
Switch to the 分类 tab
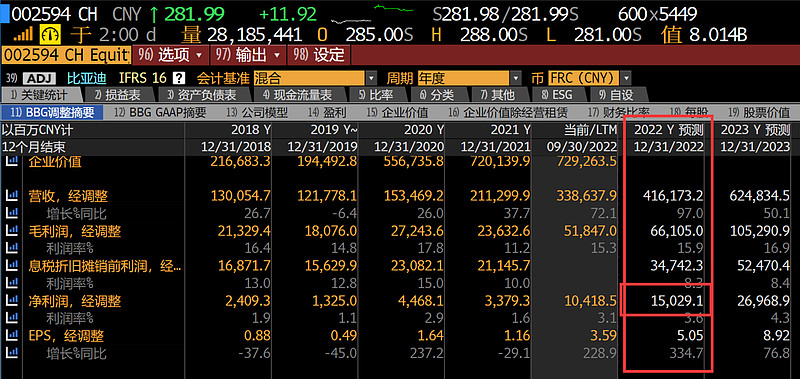coord(437,95)
